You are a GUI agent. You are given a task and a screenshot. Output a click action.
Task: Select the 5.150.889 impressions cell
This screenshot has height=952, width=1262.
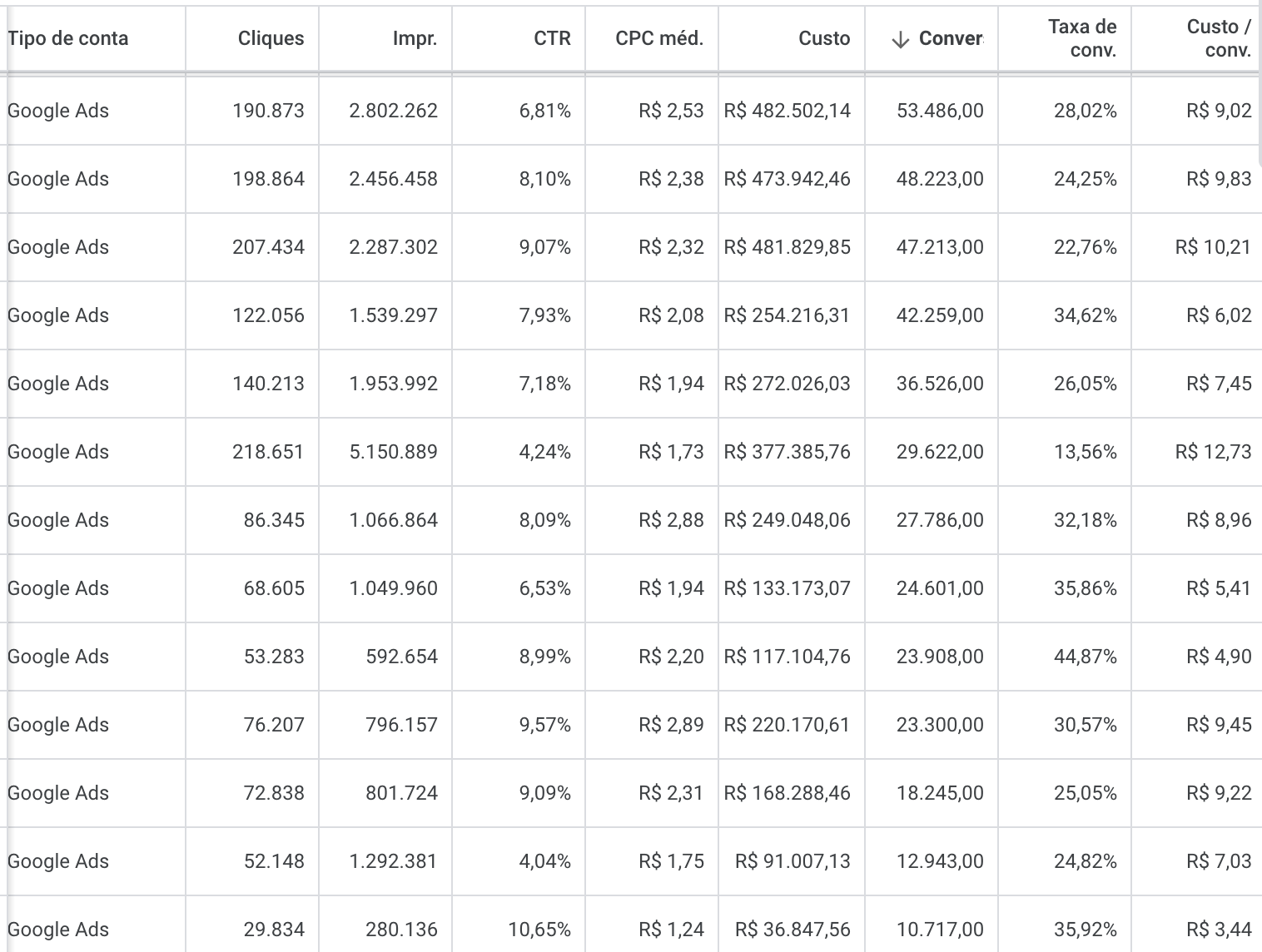[393, 452]
